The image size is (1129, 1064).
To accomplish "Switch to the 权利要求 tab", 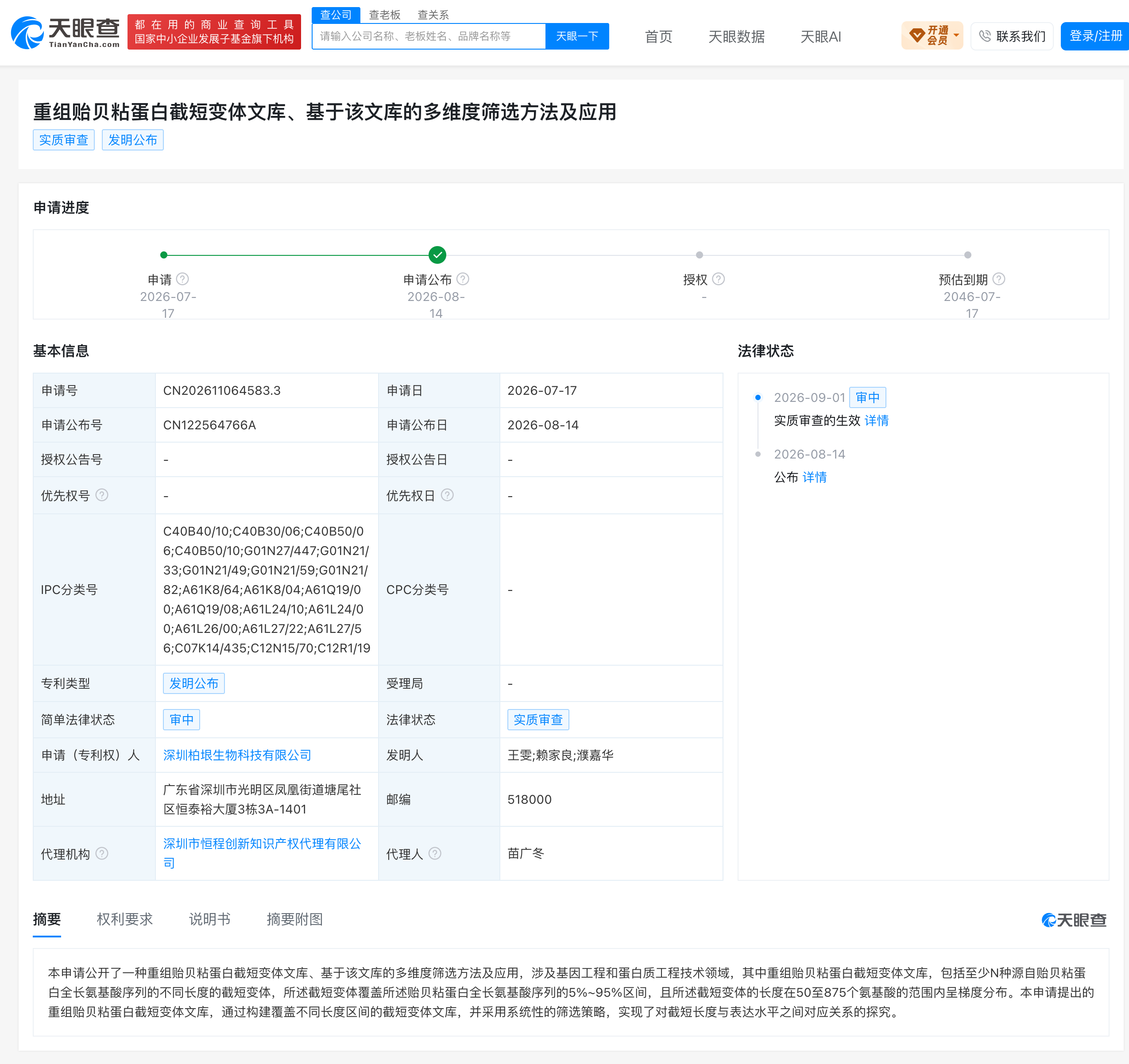I will tap(125, 919).
